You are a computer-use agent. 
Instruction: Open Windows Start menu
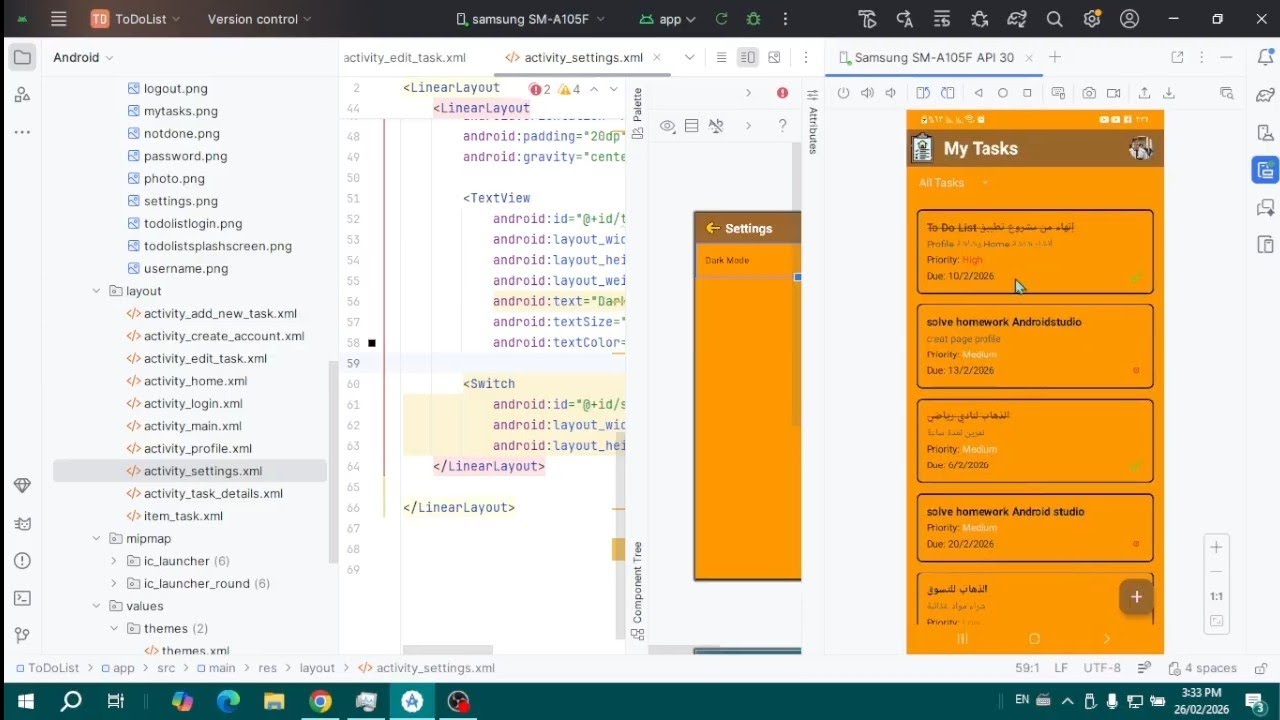24,701
